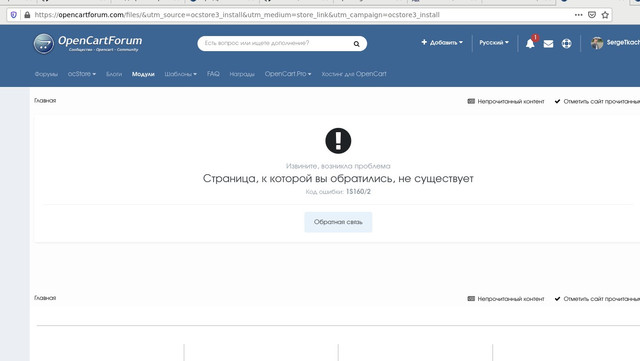Click the Save to Pocket icon
Screen dimensions: 640x361
click(592, 15)
